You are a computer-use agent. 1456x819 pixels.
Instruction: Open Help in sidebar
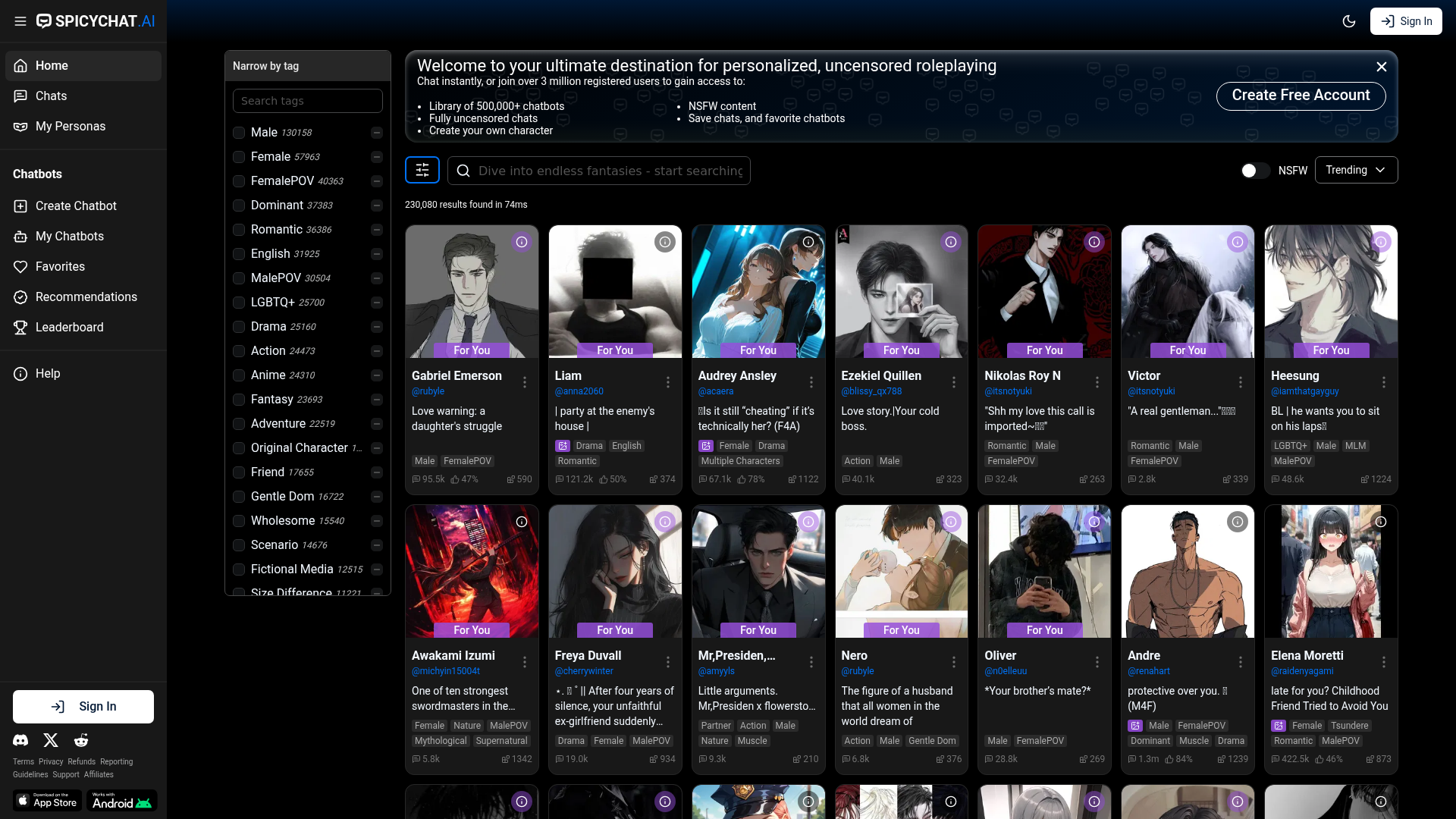pyautogui.click(x=83, y=374)
